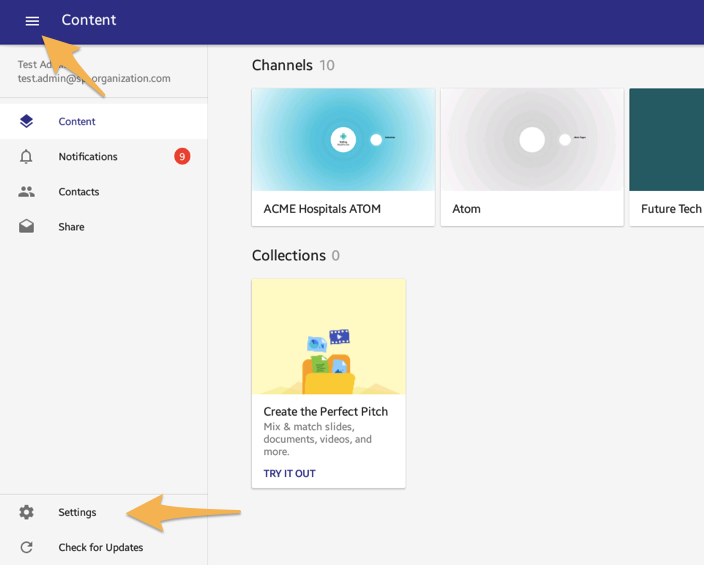704x565 pixels.
Task: Click the Channels count 10
Action: (327, 66)
